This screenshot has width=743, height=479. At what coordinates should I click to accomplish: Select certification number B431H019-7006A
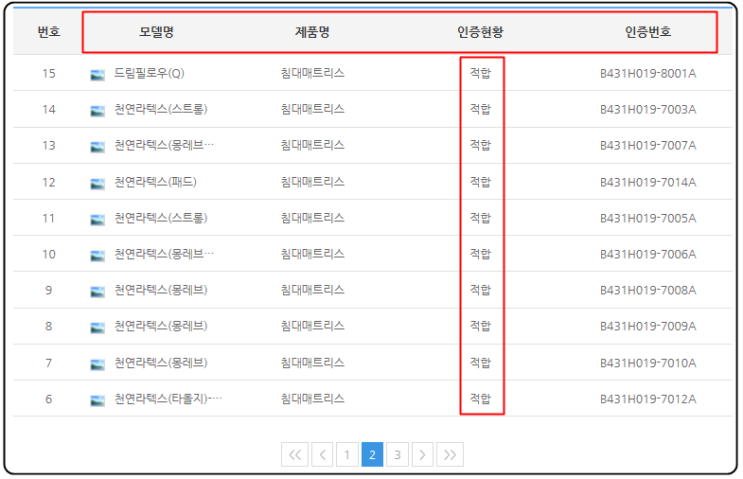(x=648, y=255)
